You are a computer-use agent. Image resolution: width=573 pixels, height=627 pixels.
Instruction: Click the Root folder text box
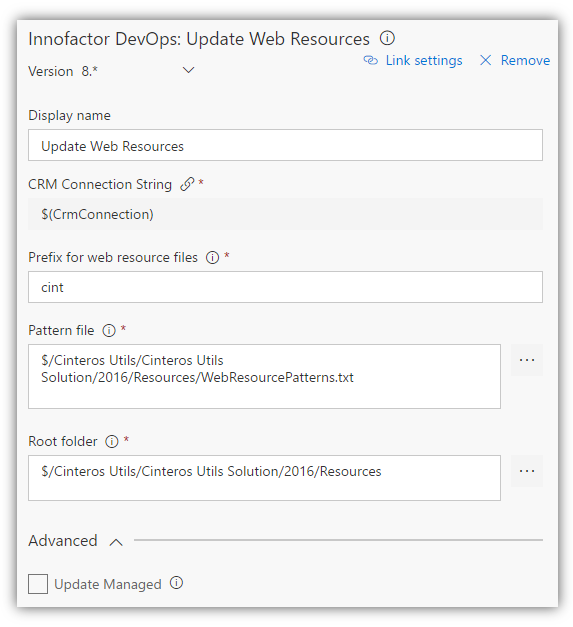coord(264,478)
